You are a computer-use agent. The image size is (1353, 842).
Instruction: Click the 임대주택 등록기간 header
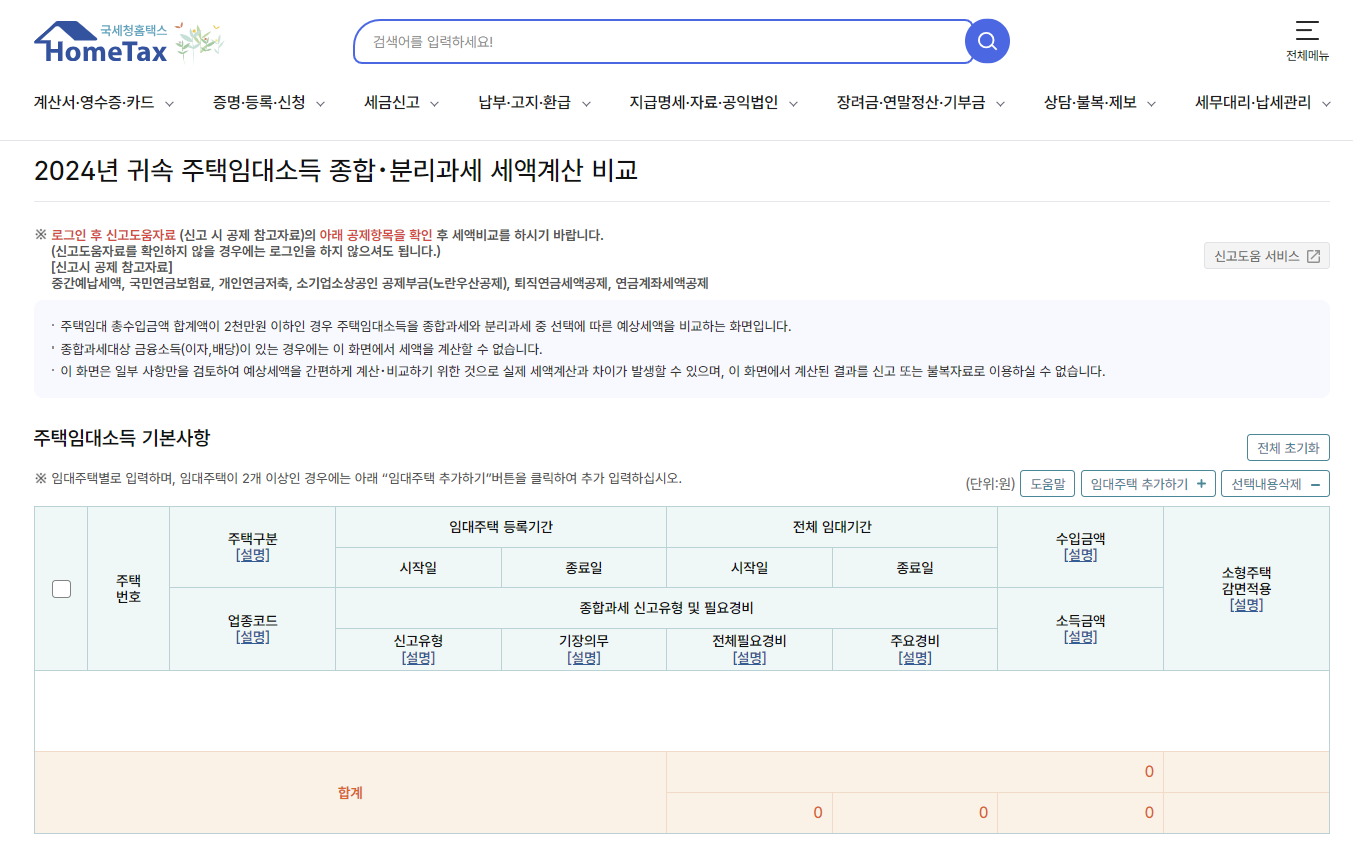point(501,527)
